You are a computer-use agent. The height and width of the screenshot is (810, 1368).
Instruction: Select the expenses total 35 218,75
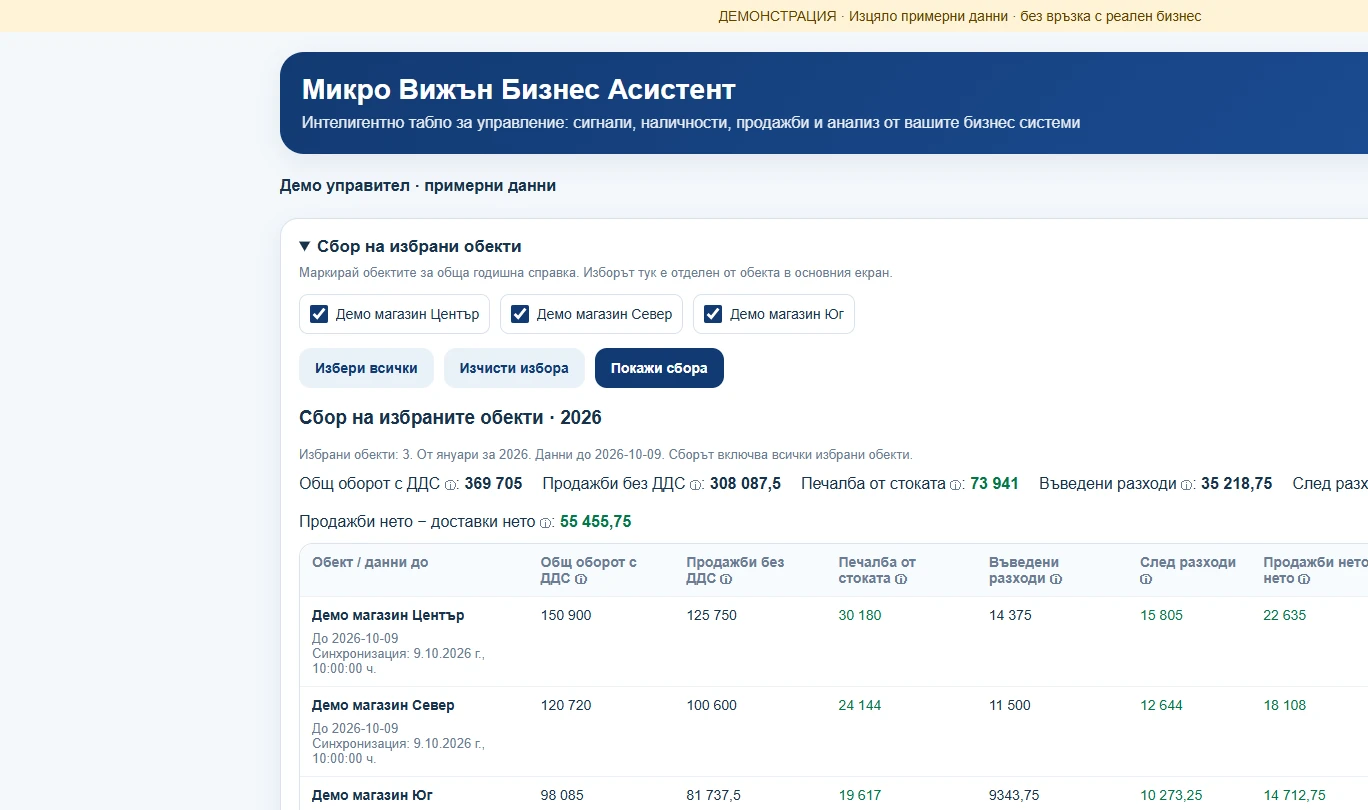[x=1237, y=484]
